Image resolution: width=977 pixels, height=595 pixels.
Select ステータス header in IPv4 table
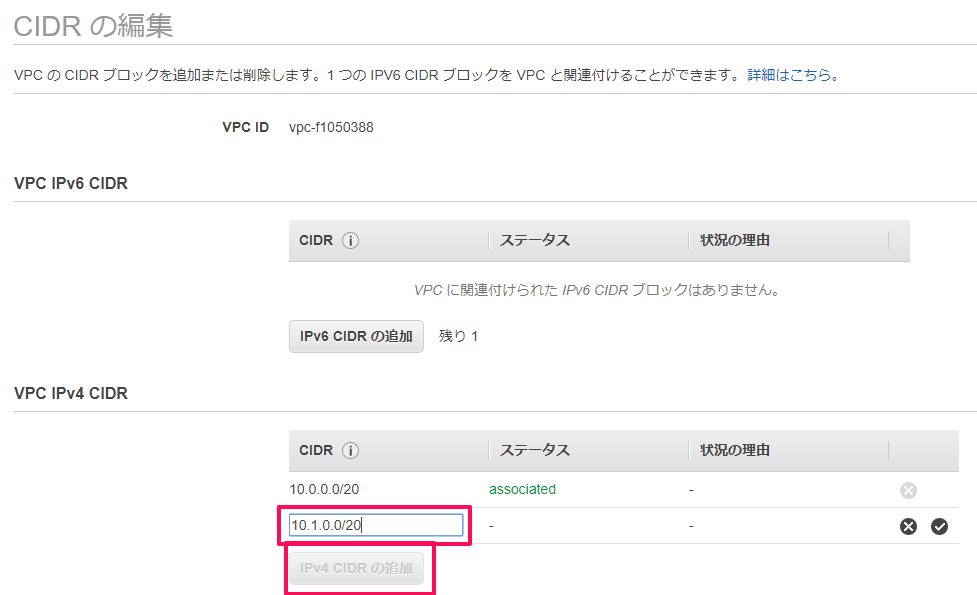pyautogui.click(x=535, y=450)
